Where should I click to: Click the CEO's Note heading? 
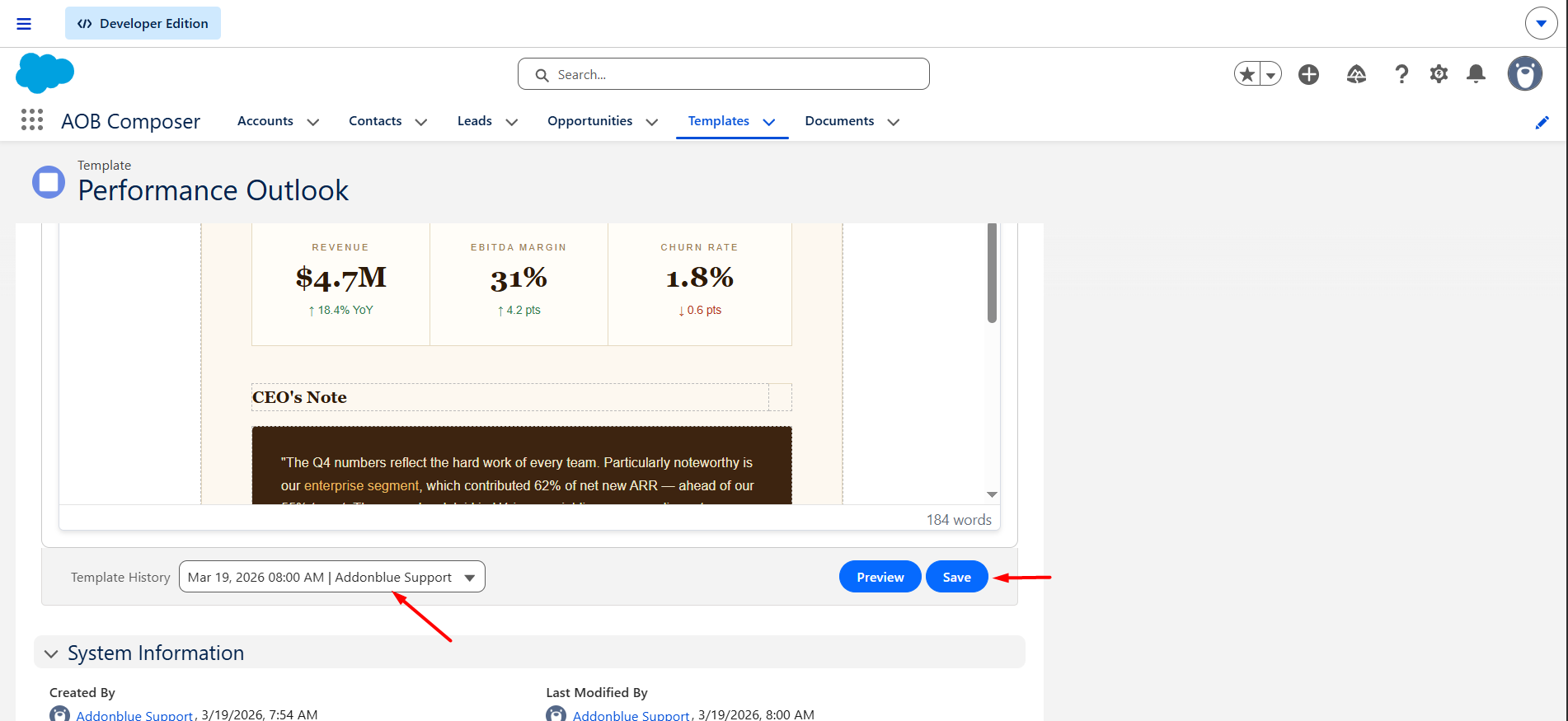[x=299, y=397]
